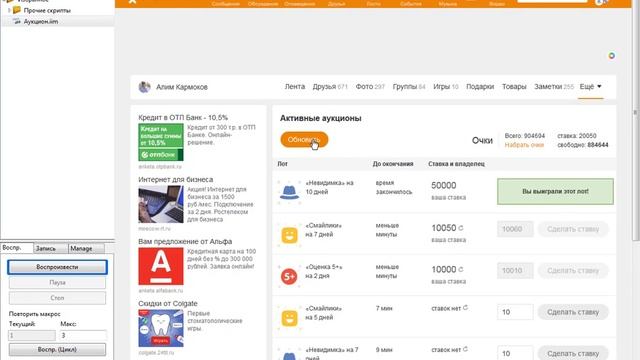640x360 pixels.
Task: Click the refresh icon next to bid 10050
Action: (461, 228)
